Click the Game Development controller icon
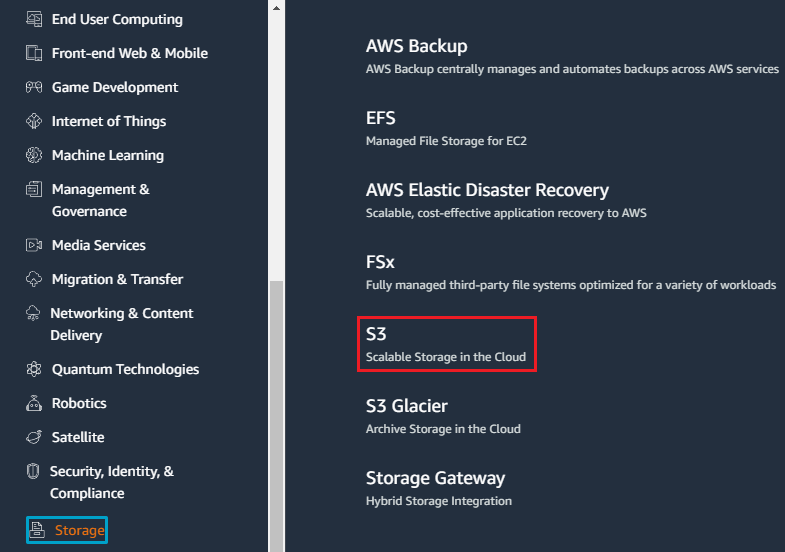This screenshot has width=785, height=552. 34,87
